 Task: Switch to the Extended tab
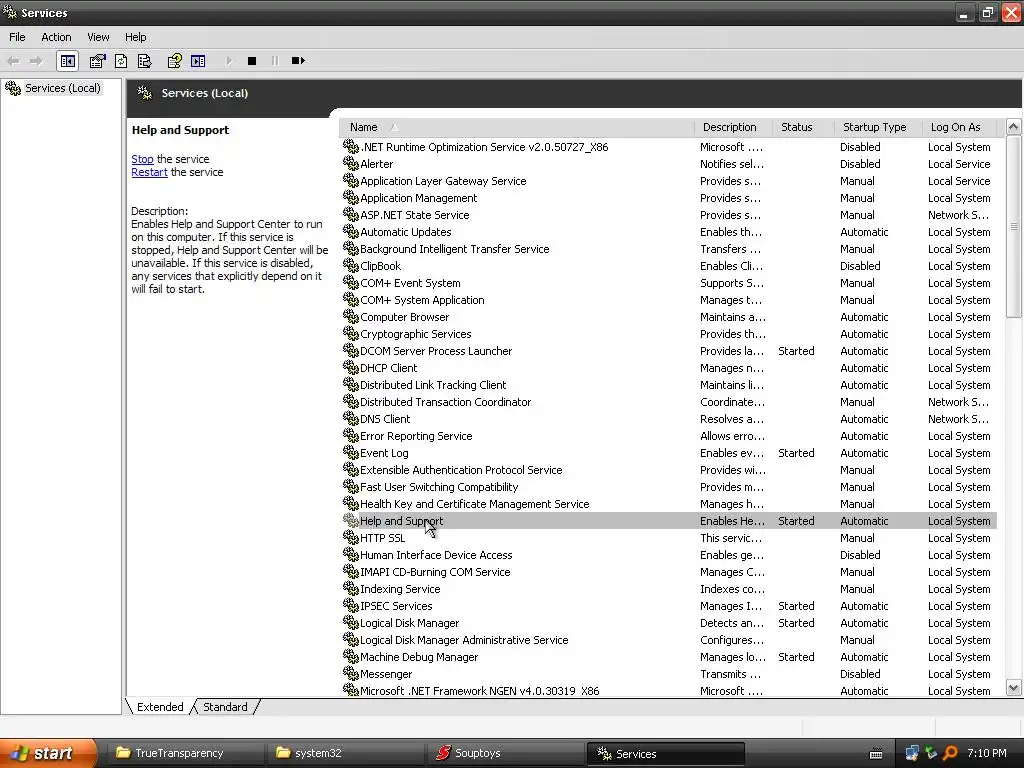coord(160,707)
